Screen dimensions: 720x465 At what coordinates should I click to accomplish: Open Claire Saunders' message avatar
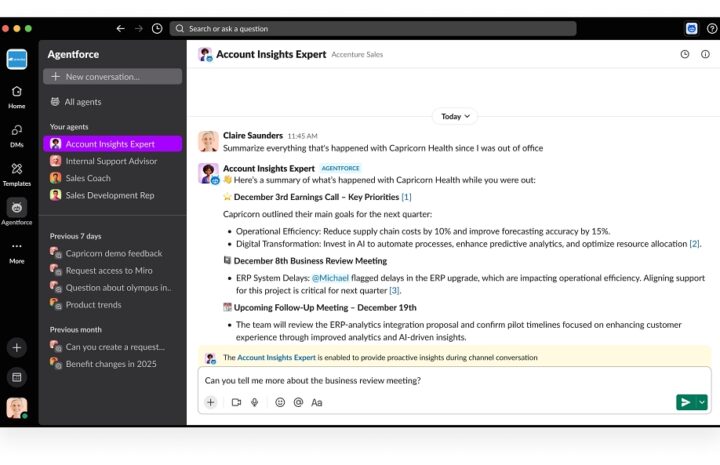208,141
